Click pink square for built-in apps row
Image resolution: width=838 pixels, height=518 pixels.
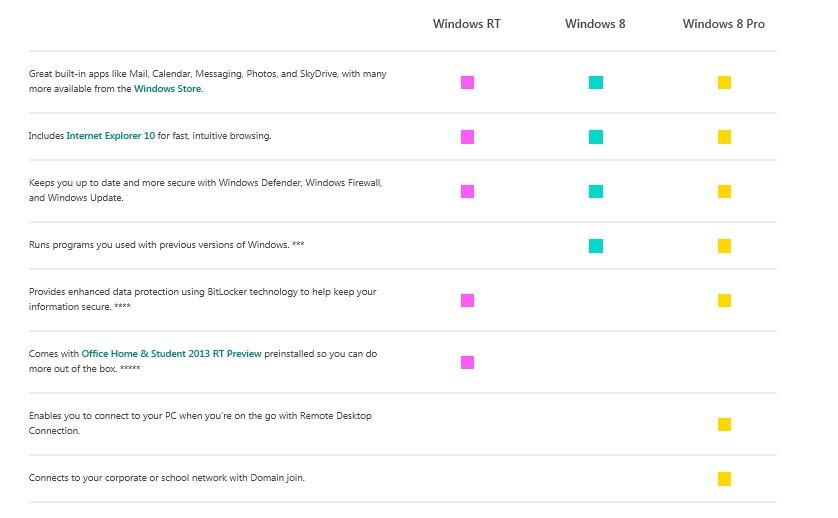(x=467, y=82)
